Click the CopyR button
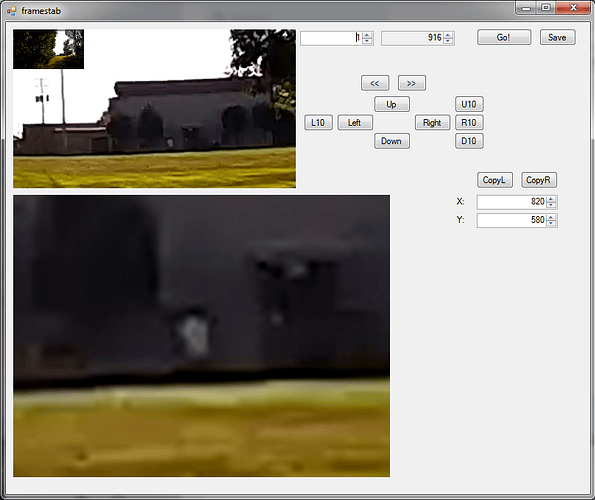Viewport: 595px width, 500px height. 539,180
